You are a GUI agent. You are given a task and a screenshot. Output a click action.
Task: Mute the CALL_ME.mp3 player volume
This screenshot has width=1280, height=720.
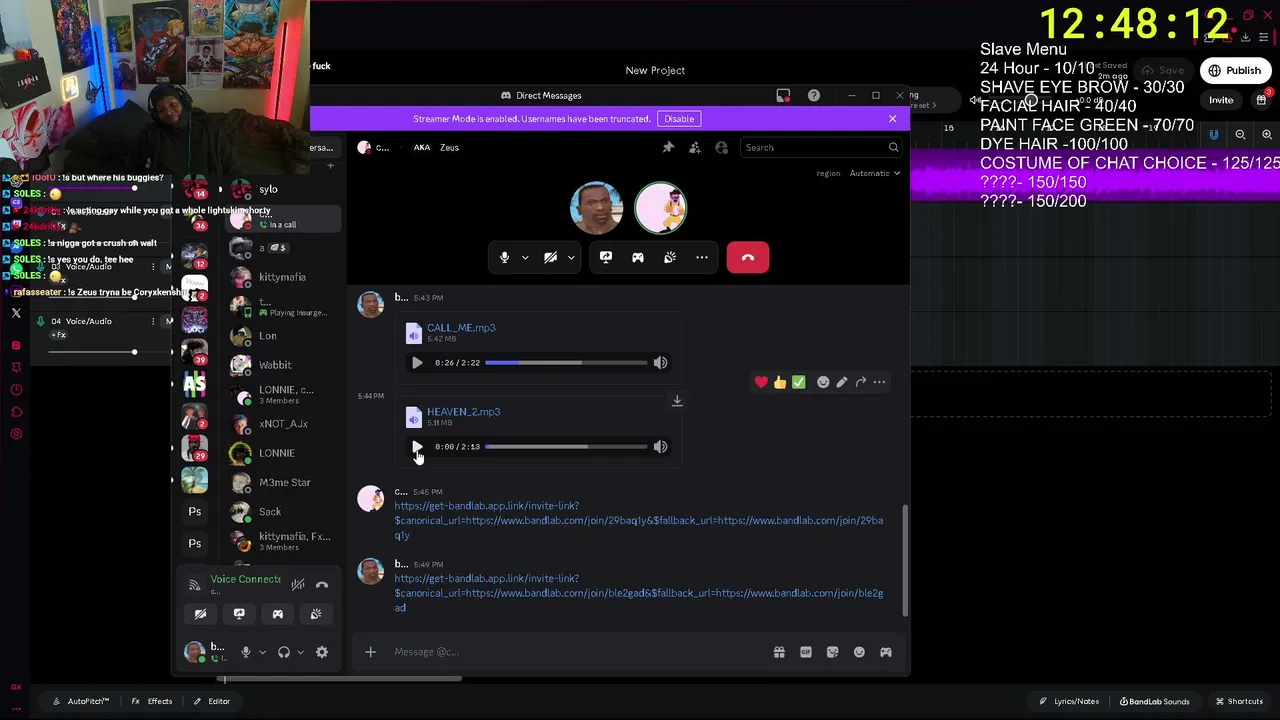pyautogui.click(x=660, y=363)
